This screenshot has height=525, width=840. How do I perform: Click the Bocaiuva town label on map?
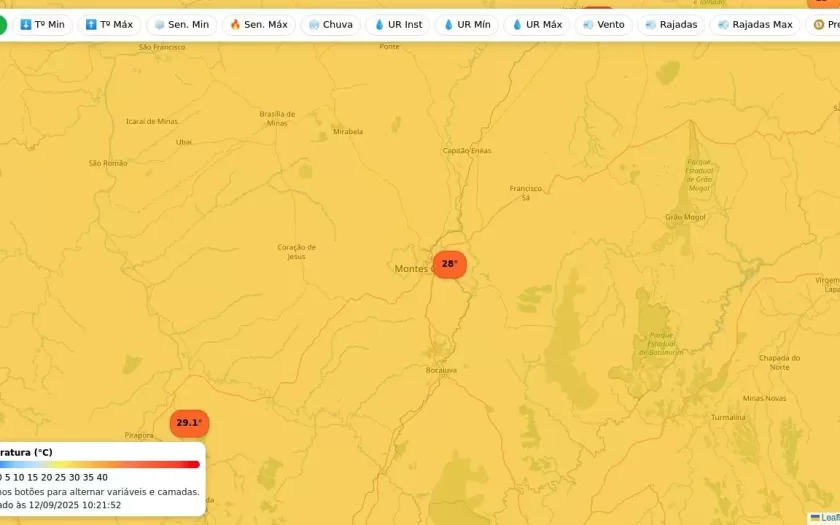441,370
